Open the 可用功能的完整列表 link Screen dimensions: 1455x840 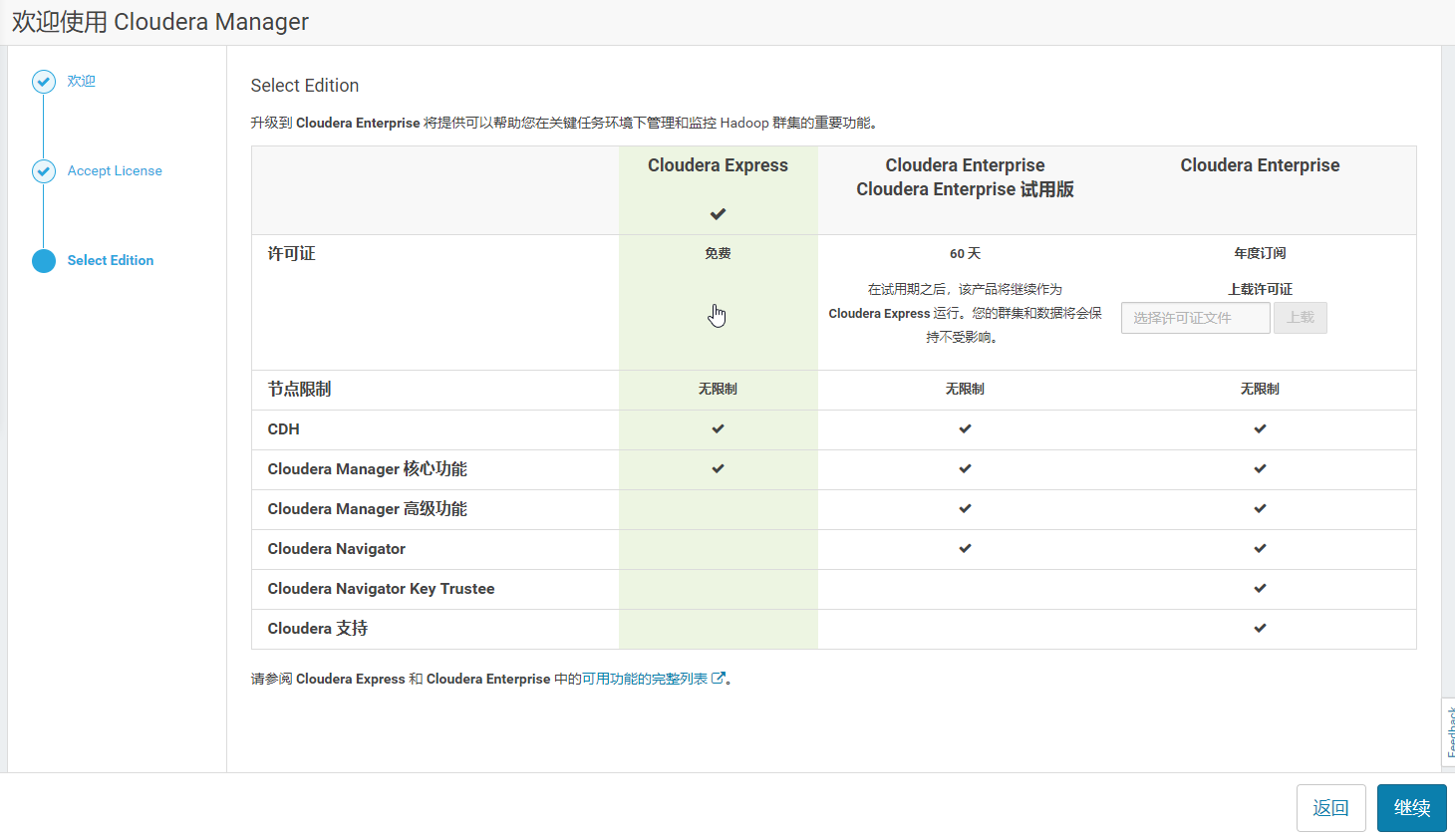(x=645, y=679)
